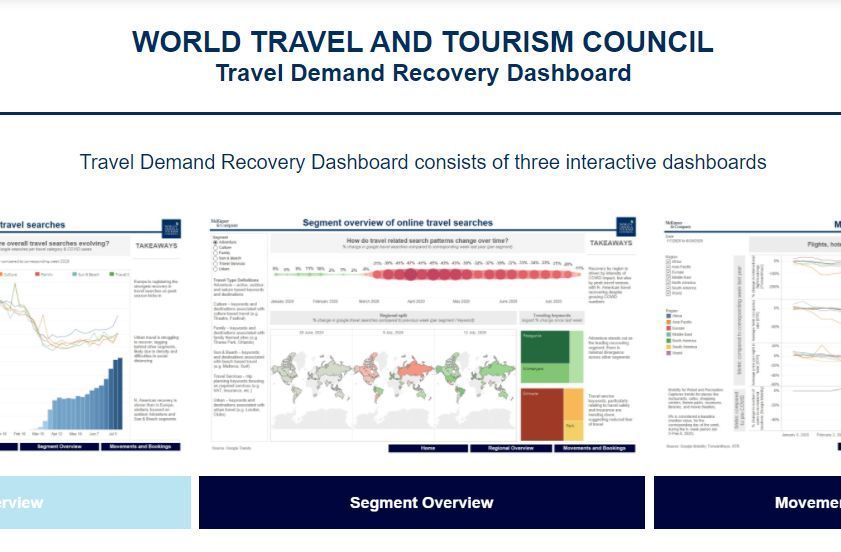Click the Sun & Beach teal legend swatch
Screen dimensions: 841x552
click(75, 274)
